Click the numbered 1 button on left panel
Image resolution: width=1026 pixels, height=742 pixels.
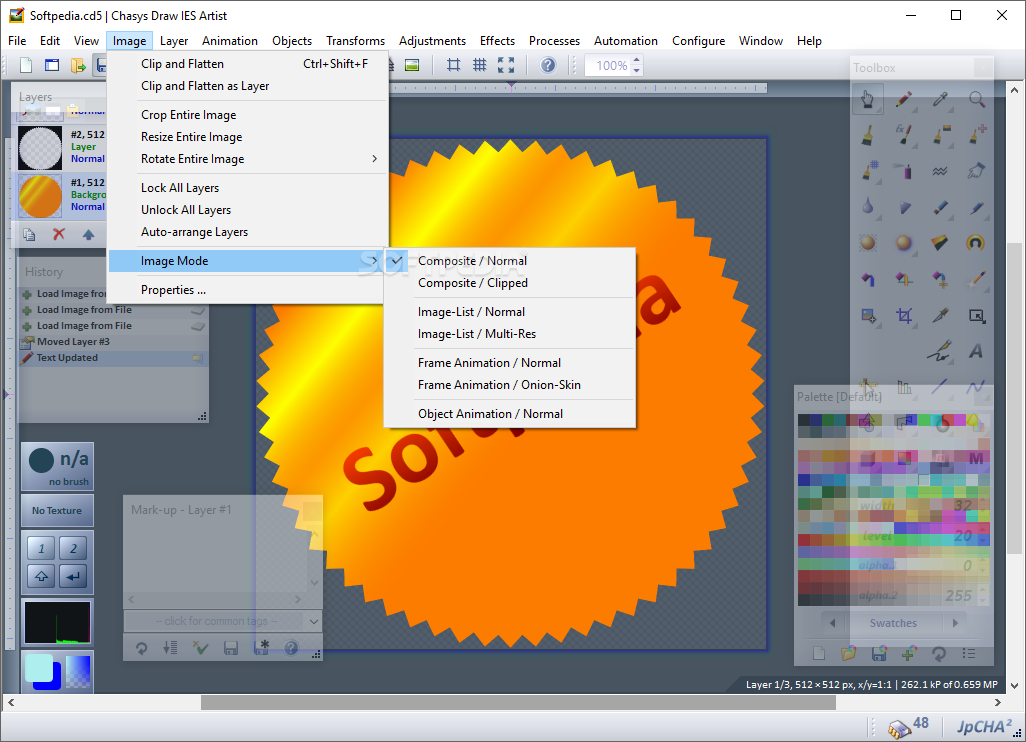(x=41, y=548)
